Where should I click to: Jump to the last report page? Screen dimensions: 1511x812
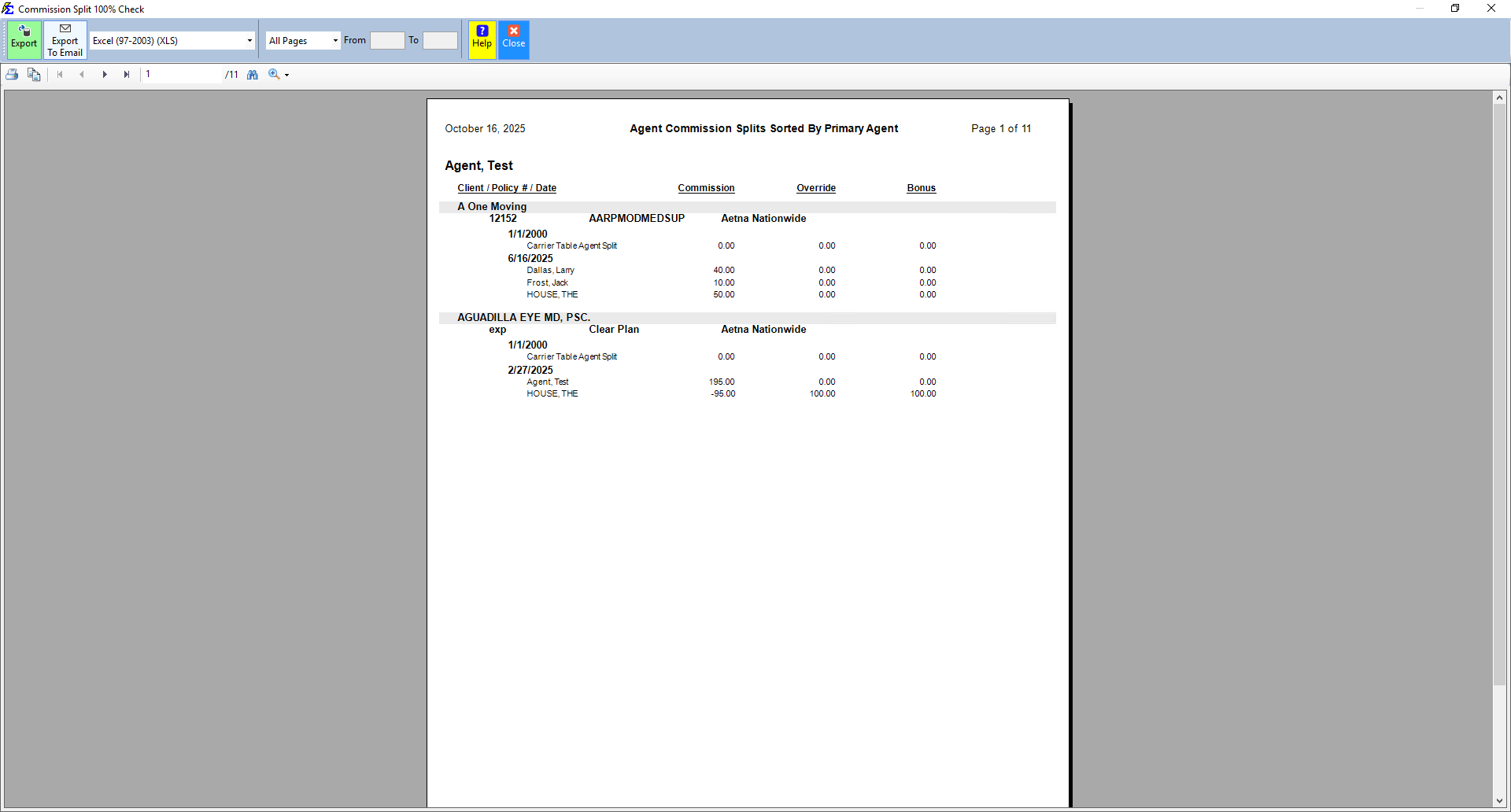coord(127,75)
